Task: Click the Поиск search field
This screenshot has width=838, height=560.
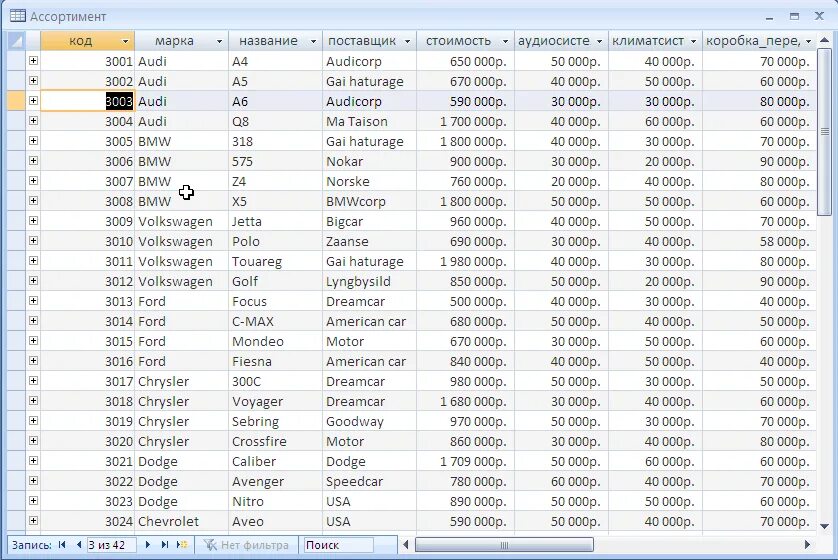Action: tap(338, 545)
